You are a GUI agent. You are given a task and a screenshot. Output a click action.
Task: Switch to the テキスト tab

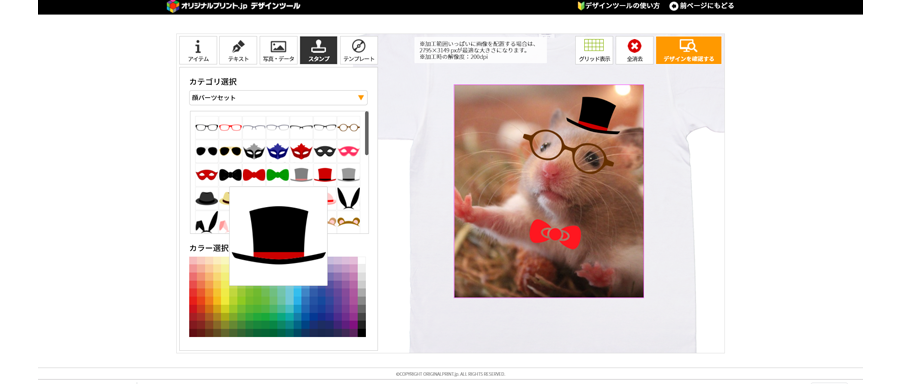[238, 51]
